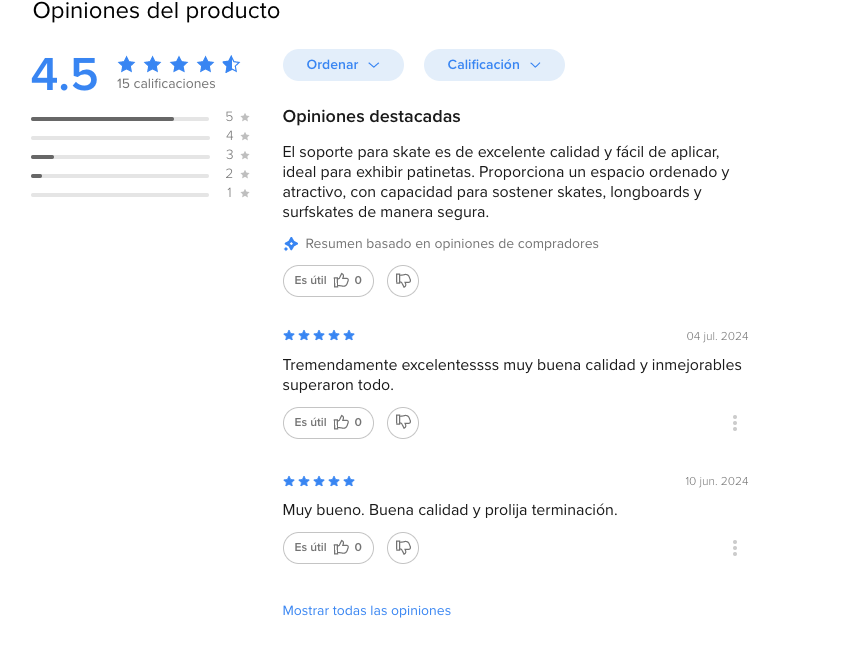Click thumbs down on the AI summary
Viewport: 843px width, 646px height.
403,281
